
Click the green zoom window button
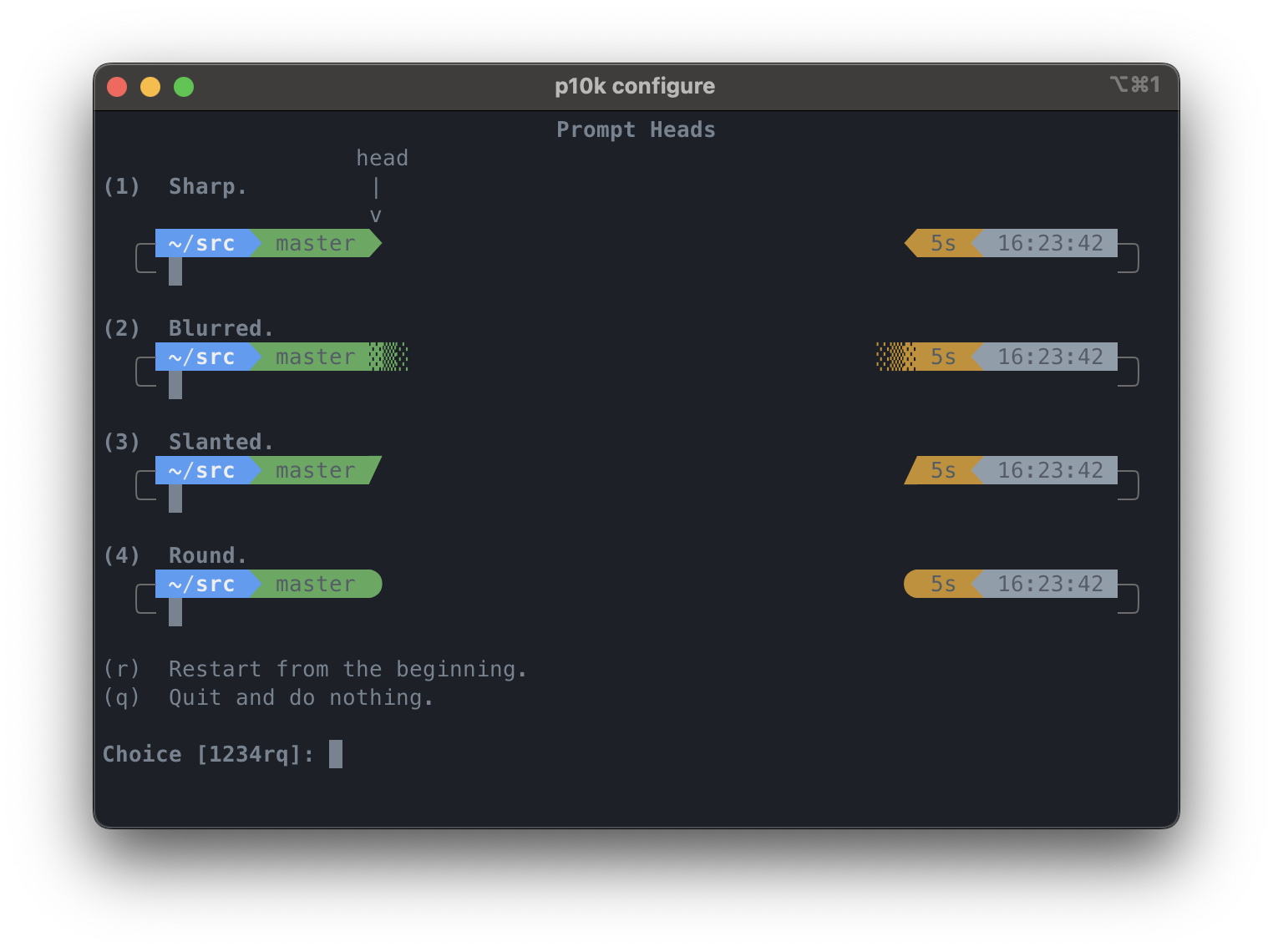coord(184,87)
